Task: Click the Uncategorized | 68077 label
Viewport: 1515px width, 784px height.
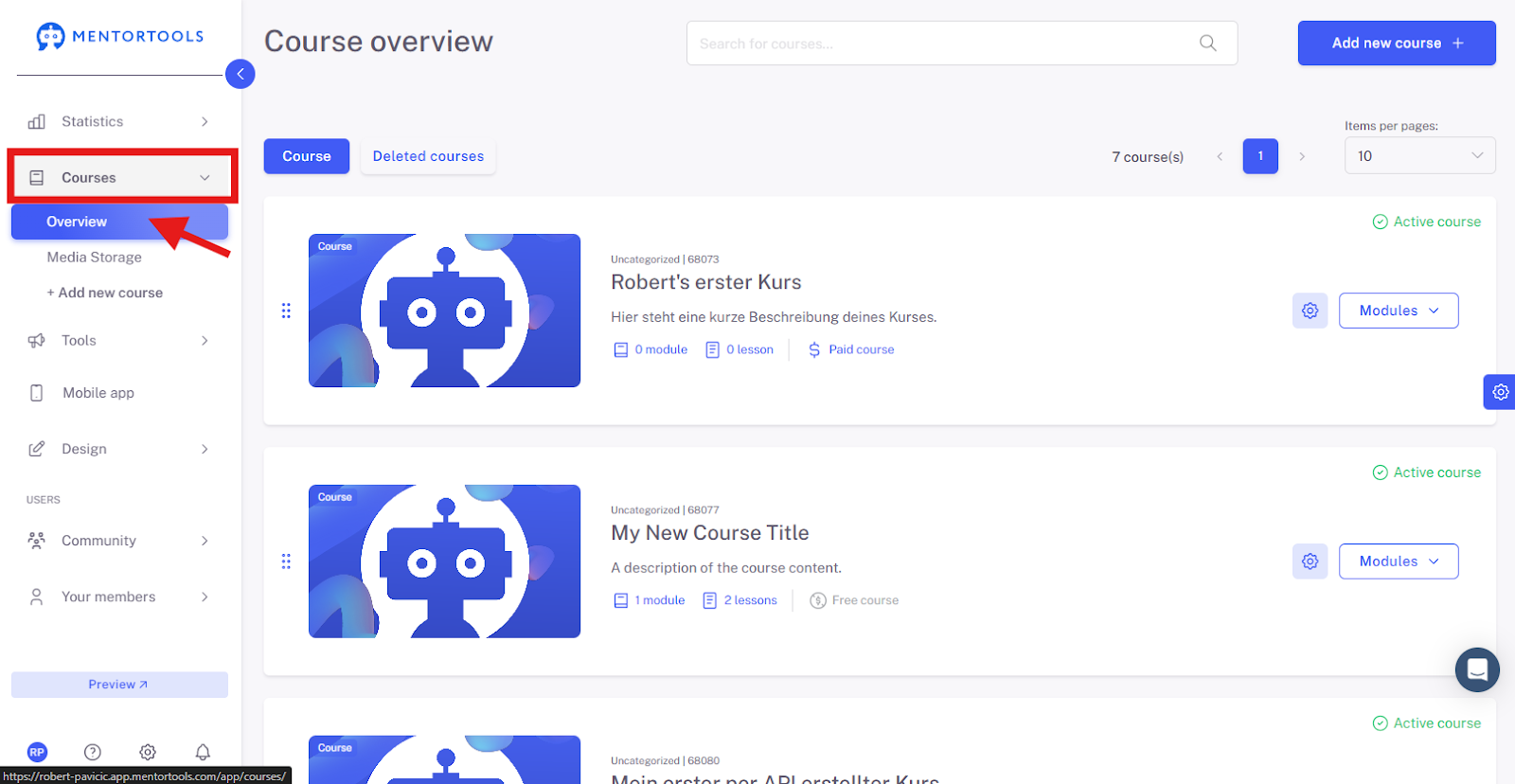Action: [x=665, y=510]
